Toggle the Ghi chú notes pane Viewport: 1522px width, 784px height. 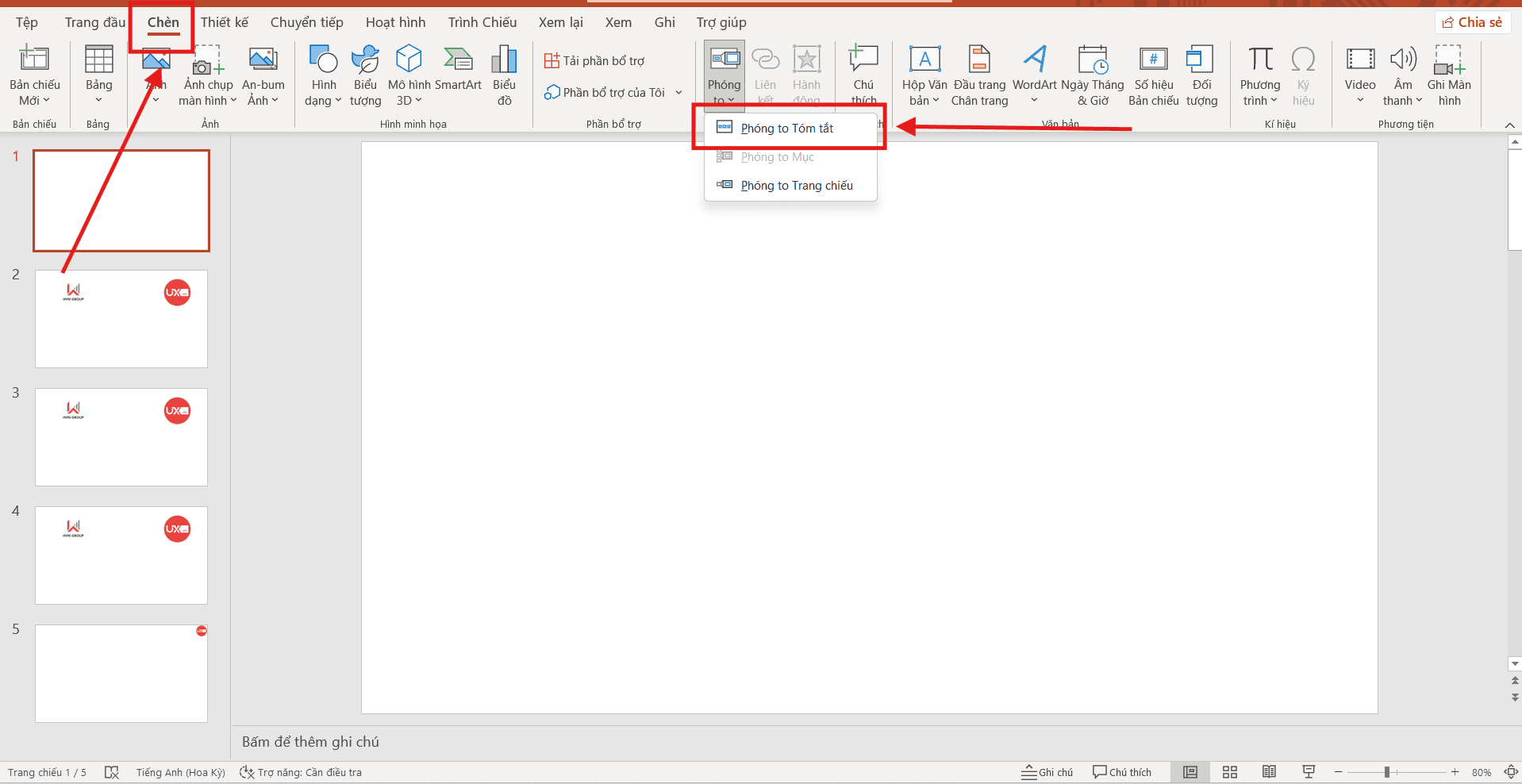(x=1046, y=771)
